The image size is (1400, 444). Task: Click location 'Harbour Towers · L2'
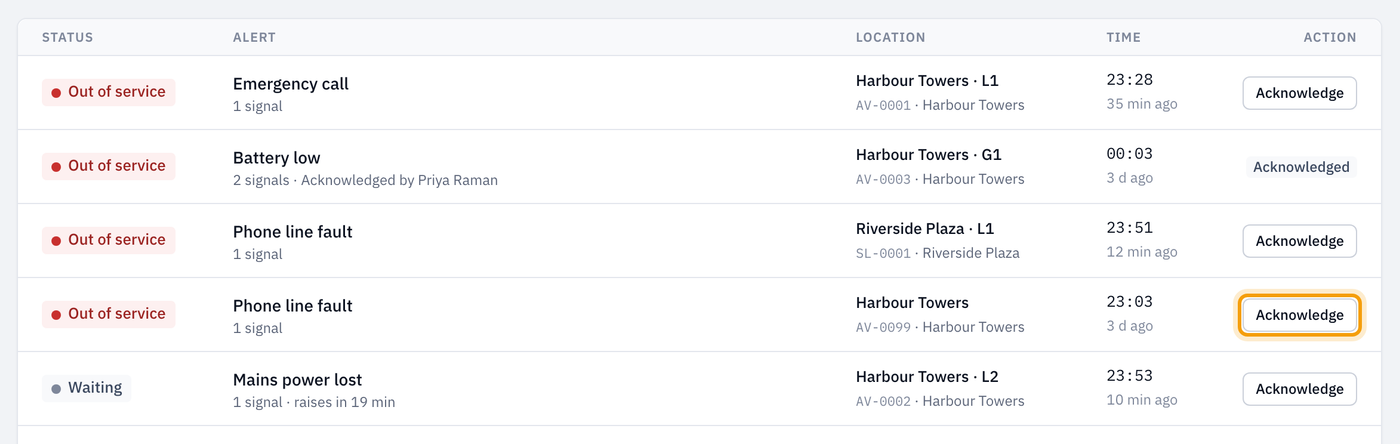pos(927,376)
